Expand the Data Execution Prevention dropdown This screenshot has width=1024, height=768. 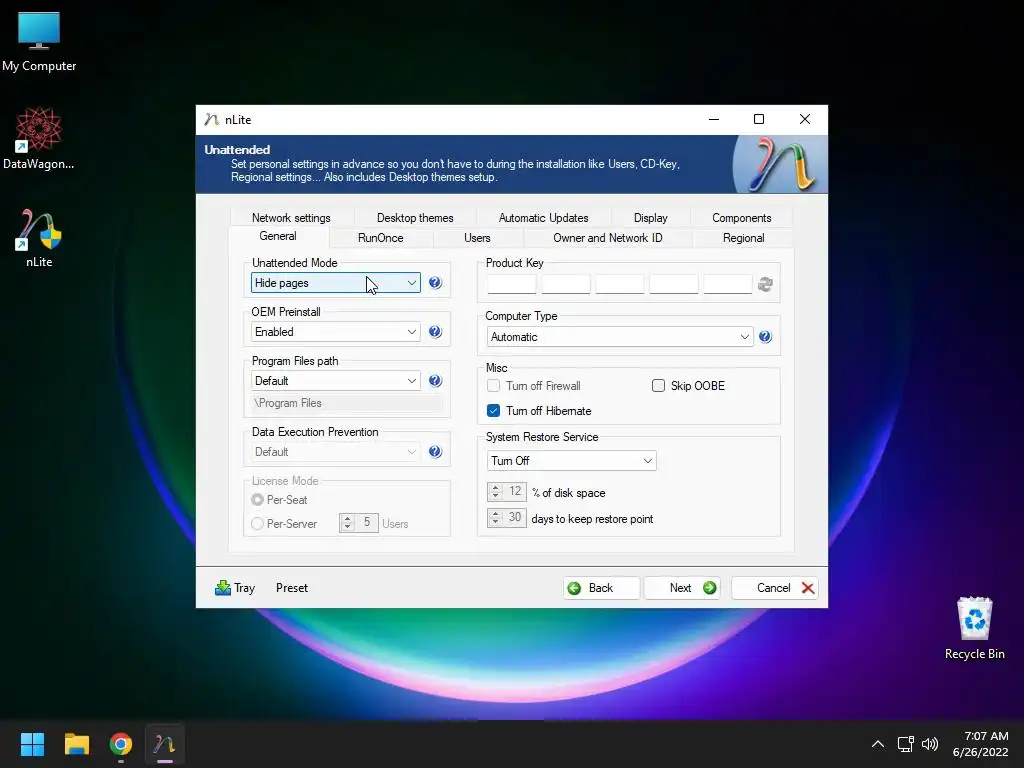tap(336, 452)
